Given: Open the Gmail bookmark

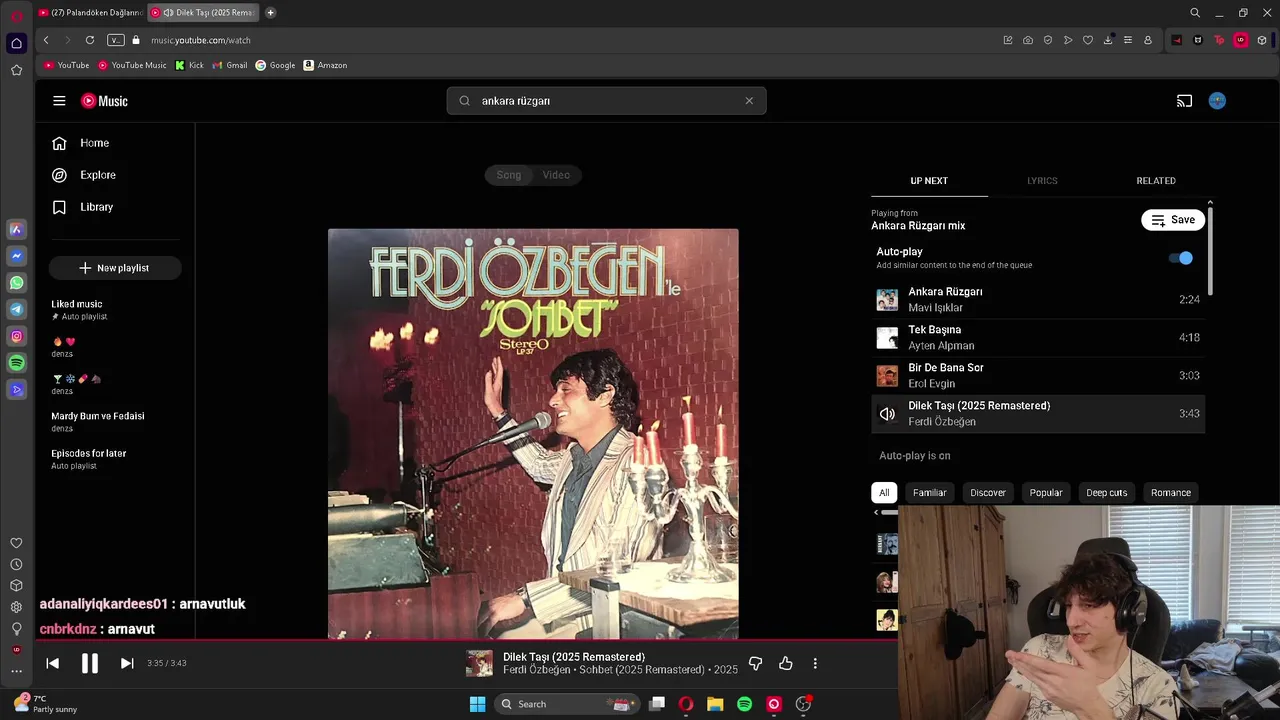Looking at the screenshot, I should [230, 65].
